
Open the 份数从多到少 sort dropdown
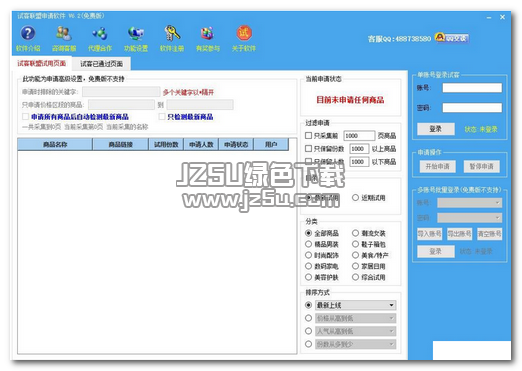point(356,344)
